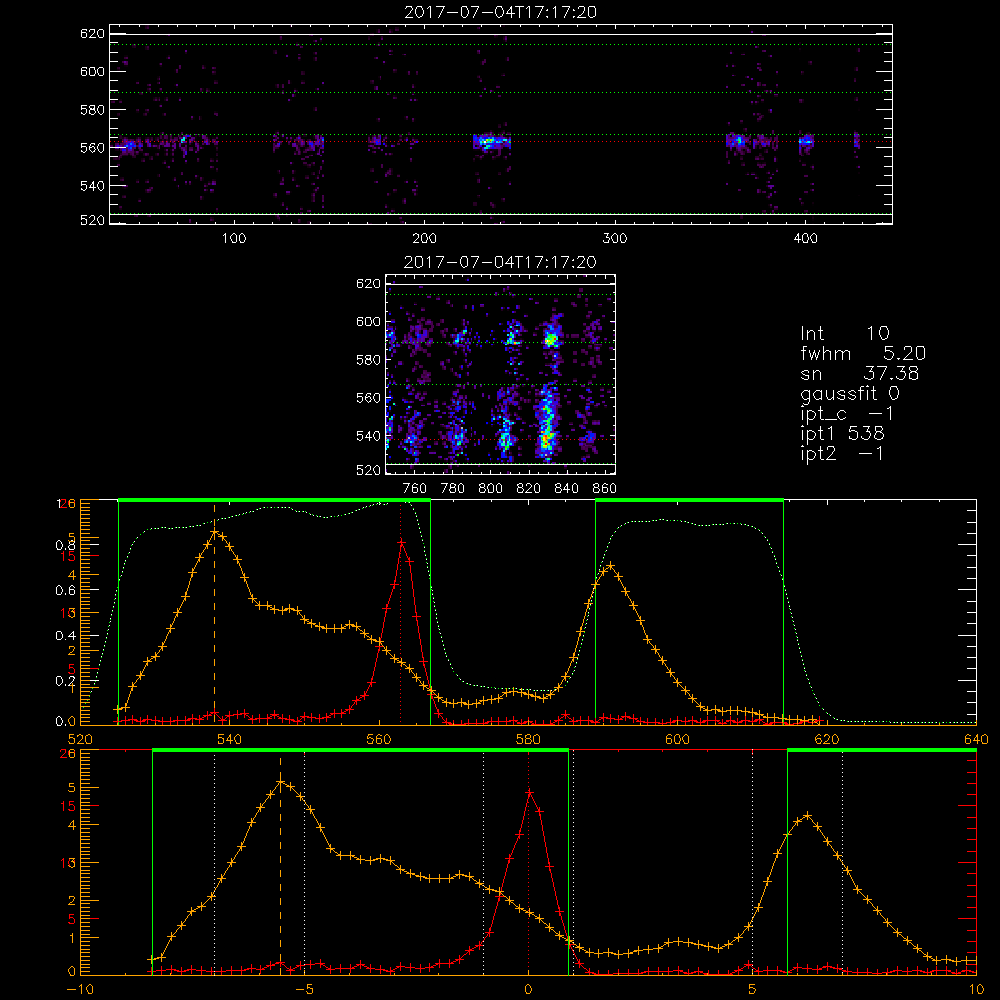Viewport: 1000px width, 1000px height.
Task: Click the left green bar atop the upper profile plot
Action: pyautogui.click(x=274, y=500)
